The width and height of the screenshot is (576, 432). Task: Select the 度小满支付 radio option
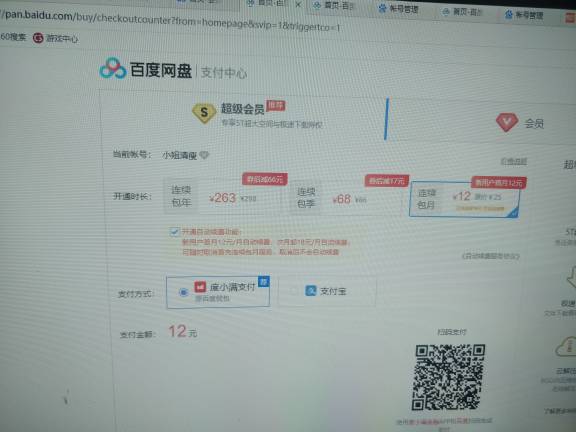pos(183,292)
